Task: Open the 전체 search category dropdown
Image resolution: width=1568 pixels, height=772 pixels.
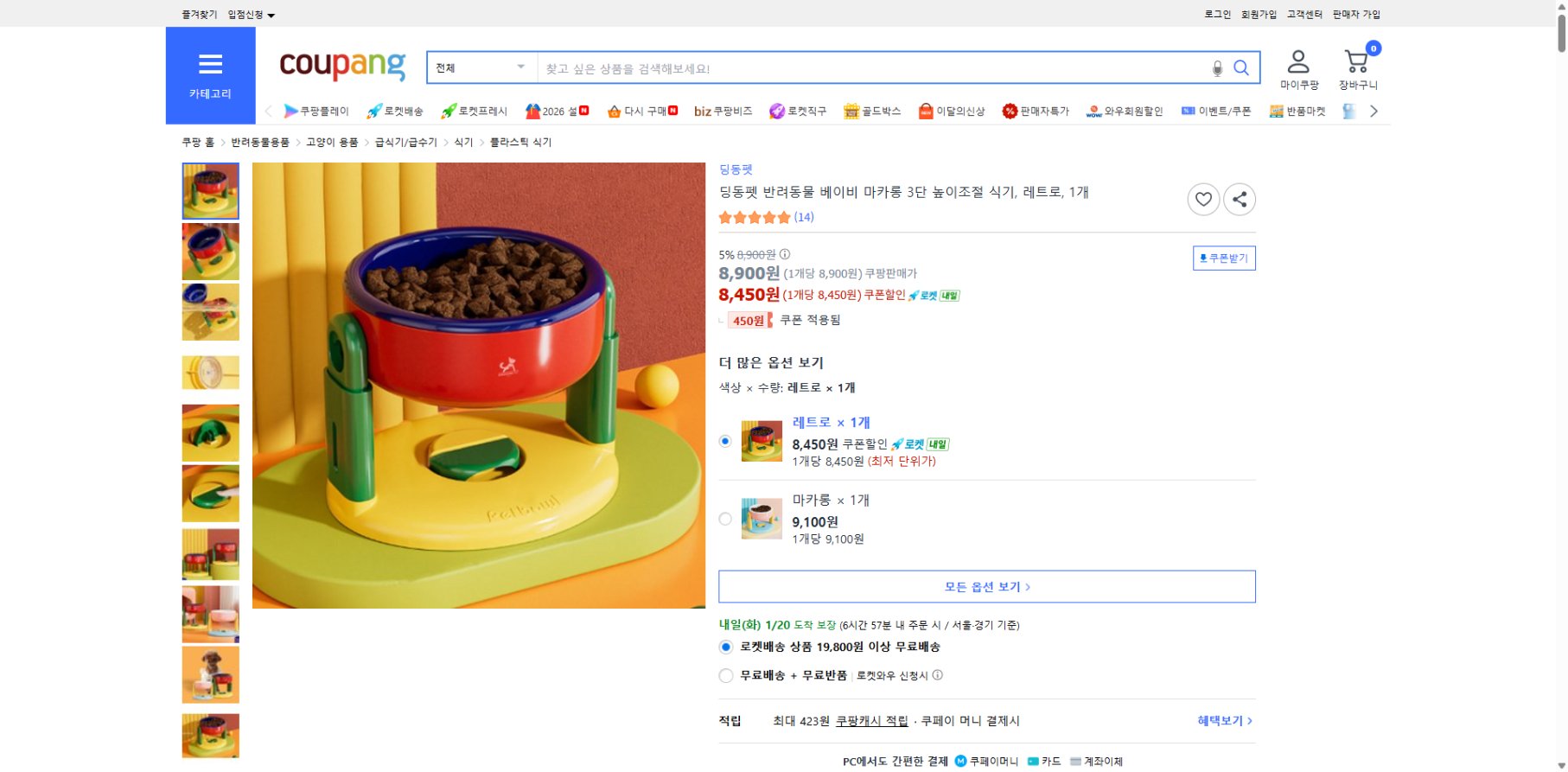Action: point(481,67)
